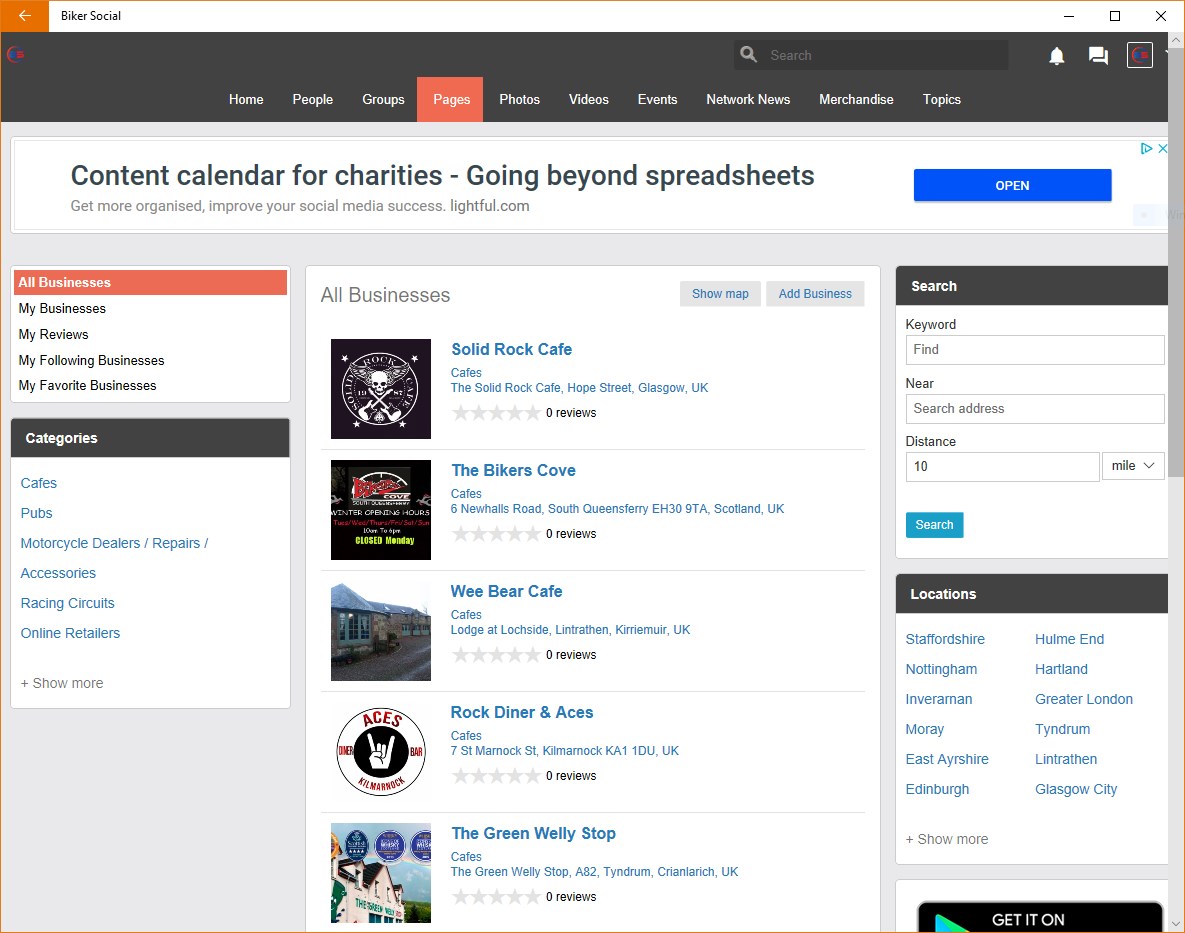Open the Merchandise tab

(x=856, y=99)
